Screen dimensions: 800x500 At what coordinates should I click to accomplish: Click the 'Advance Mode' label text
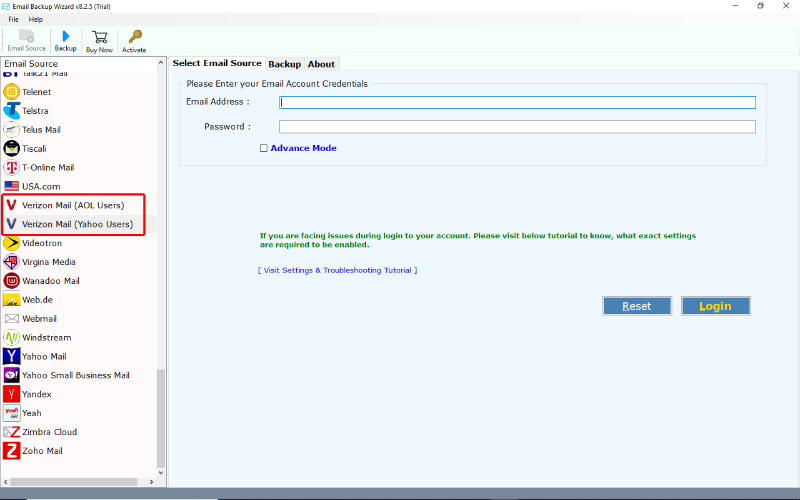(x=304, y=148)
